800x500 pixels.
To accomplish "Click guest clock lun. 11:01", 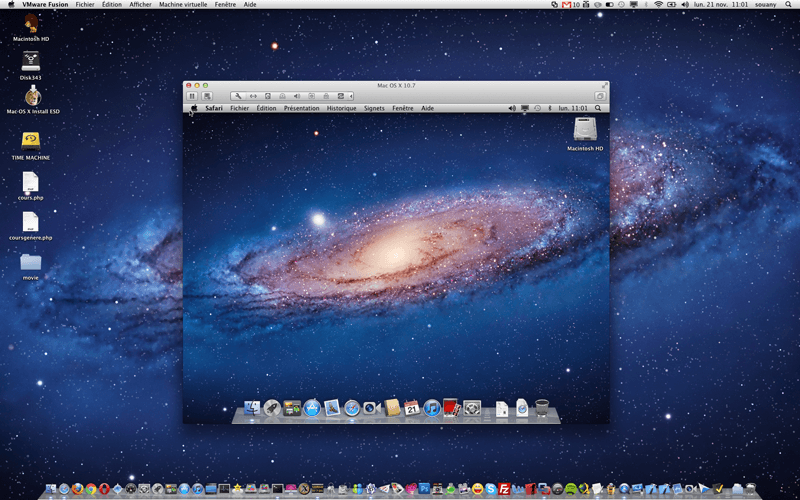I will [x=573, y=108].
